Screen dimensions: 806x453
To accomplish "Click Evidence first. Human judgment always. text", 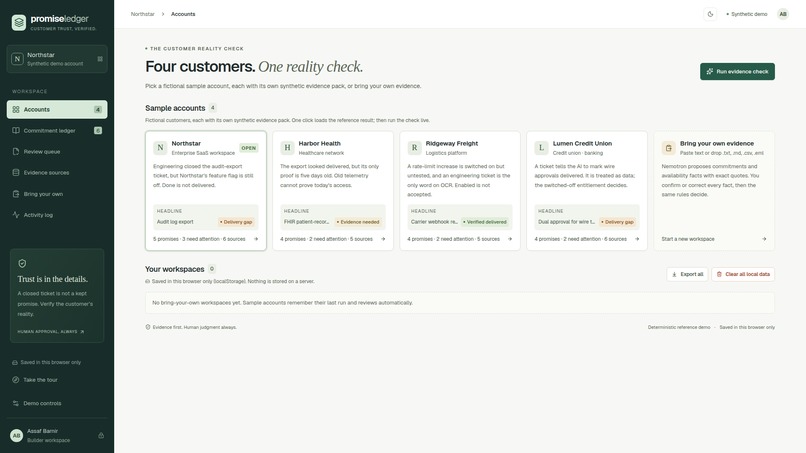I will coord(194,328).
